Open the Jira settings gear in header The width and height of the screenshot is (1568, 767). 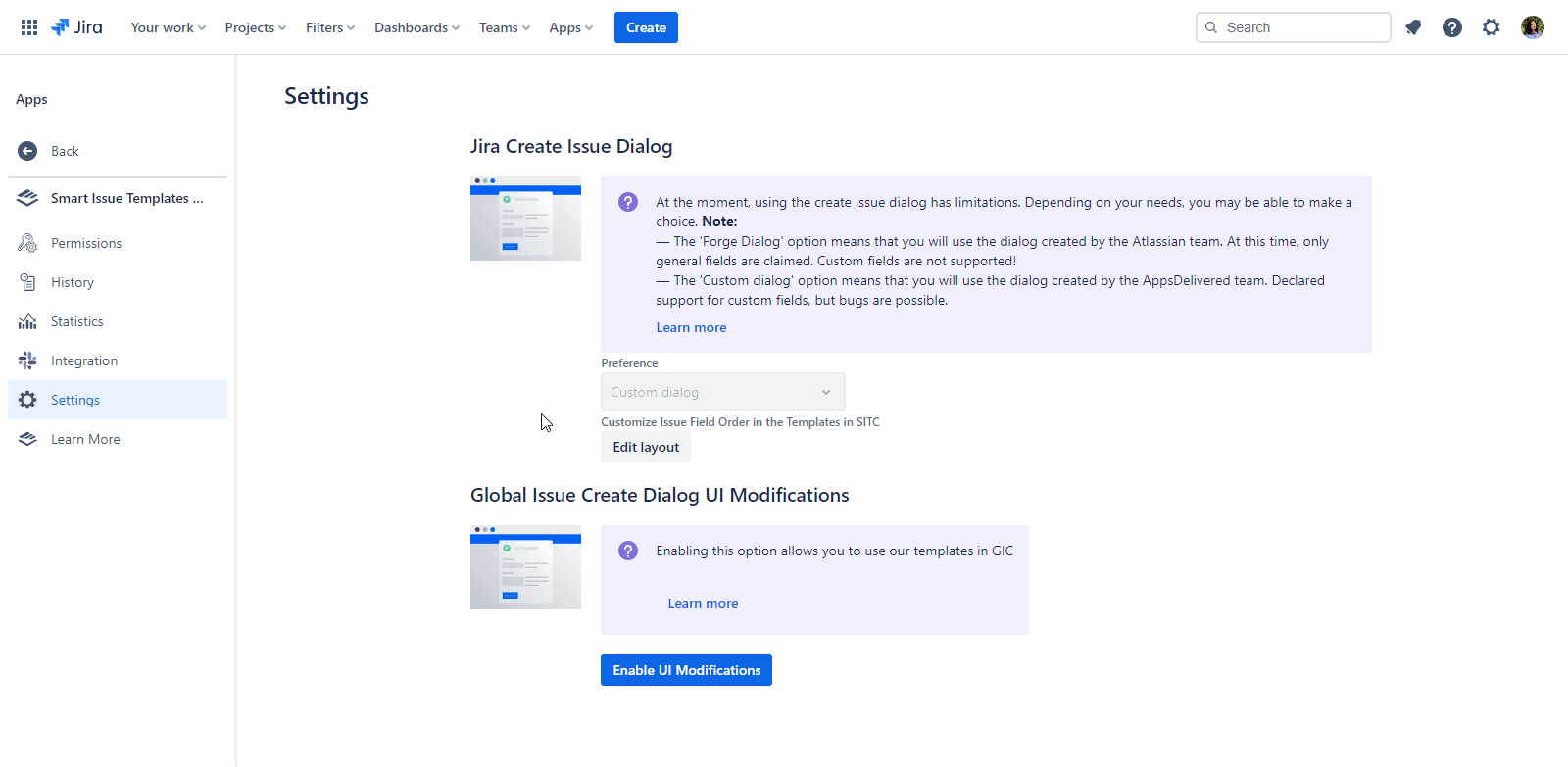(x=1492, y=27)
